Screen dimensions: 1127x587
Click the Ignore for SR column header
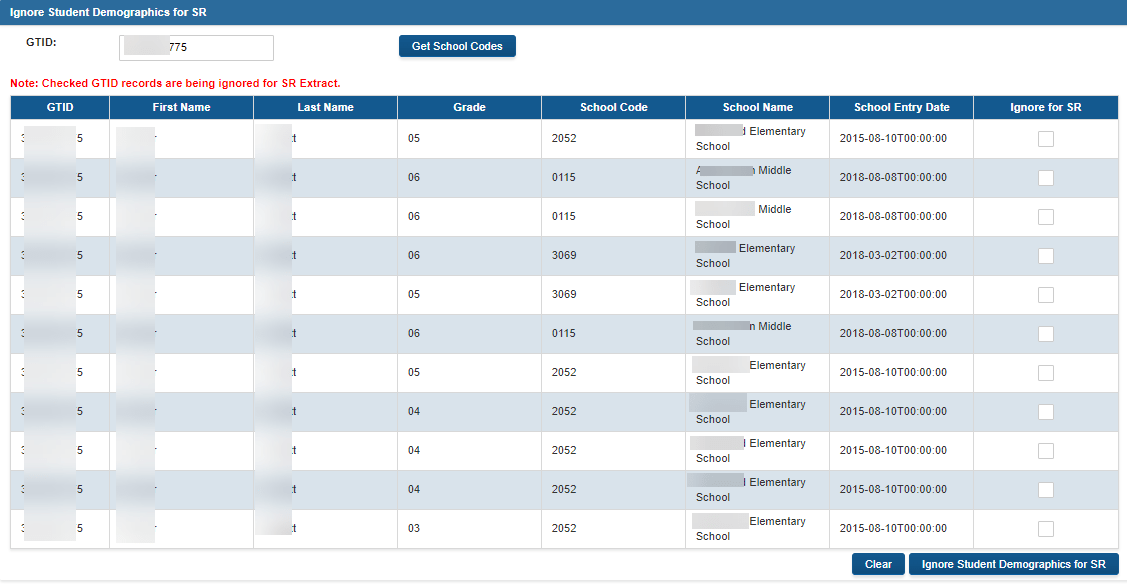pyautogui.click(x=1045, y=107)
